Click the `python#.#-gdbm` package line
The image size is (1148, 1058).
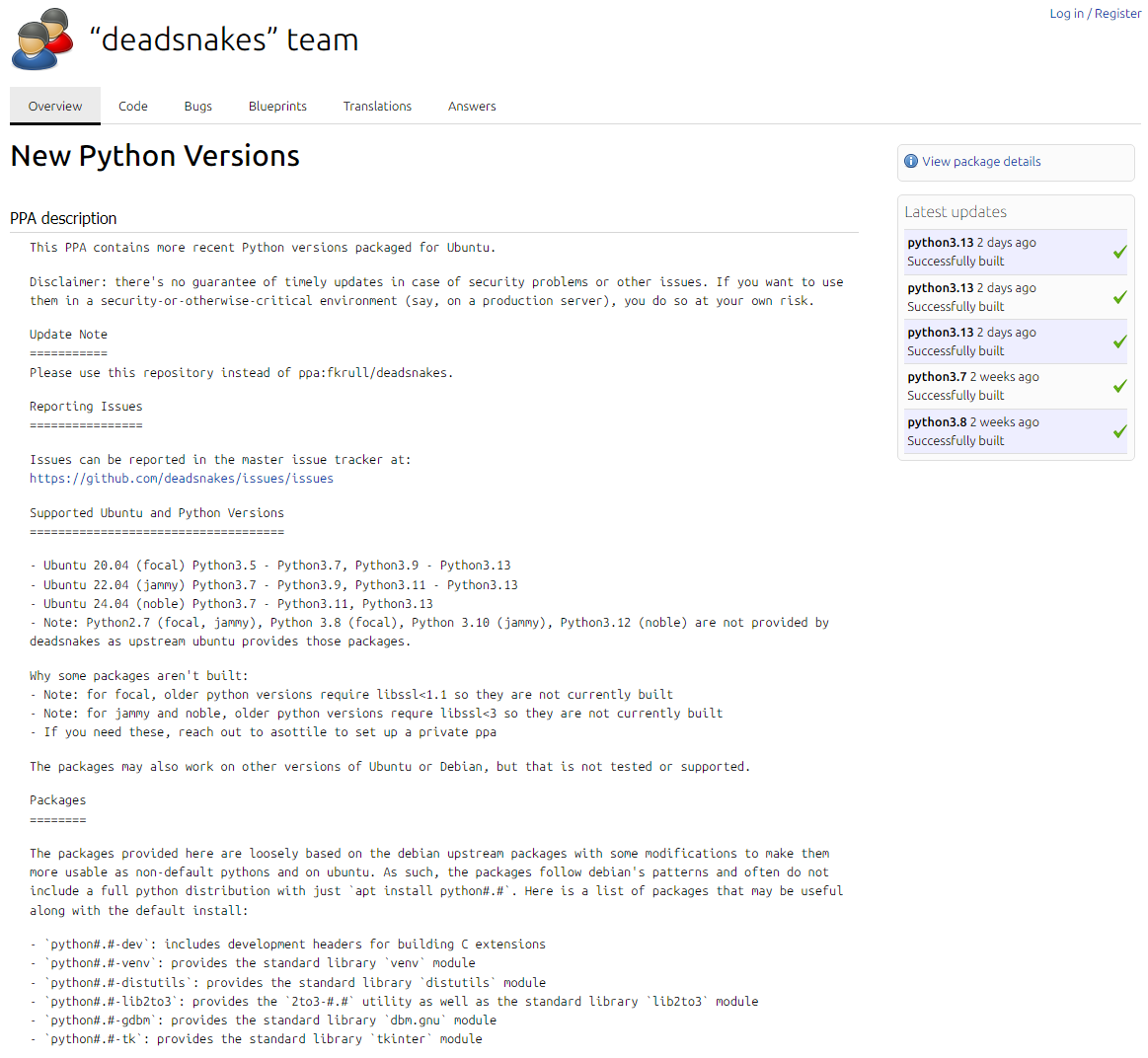[x=263, y=1020]
